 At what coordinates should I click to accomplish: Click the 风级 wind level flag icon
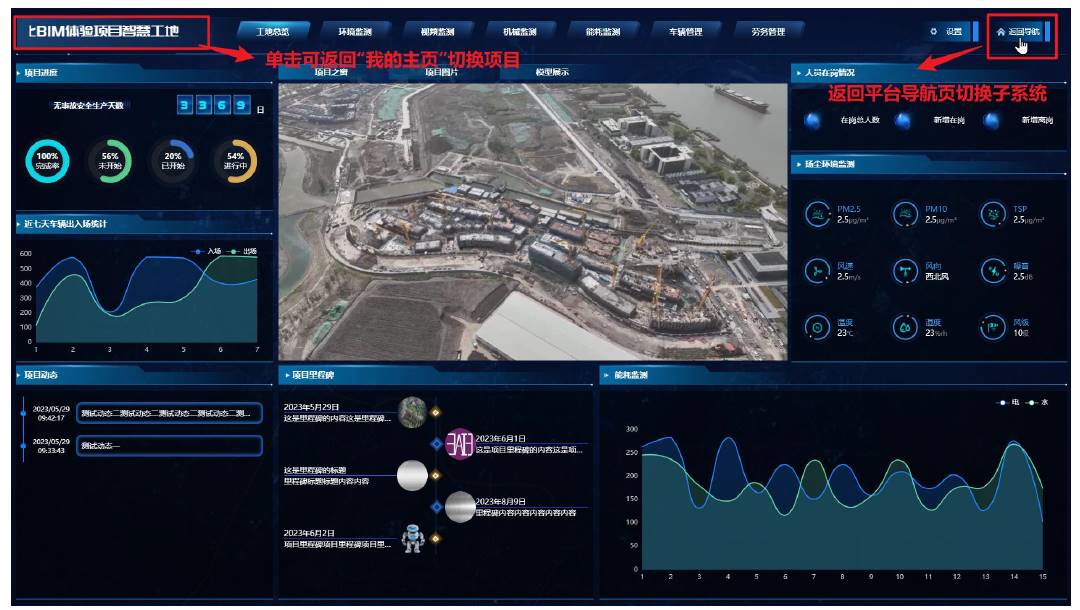tap(993, 327)
